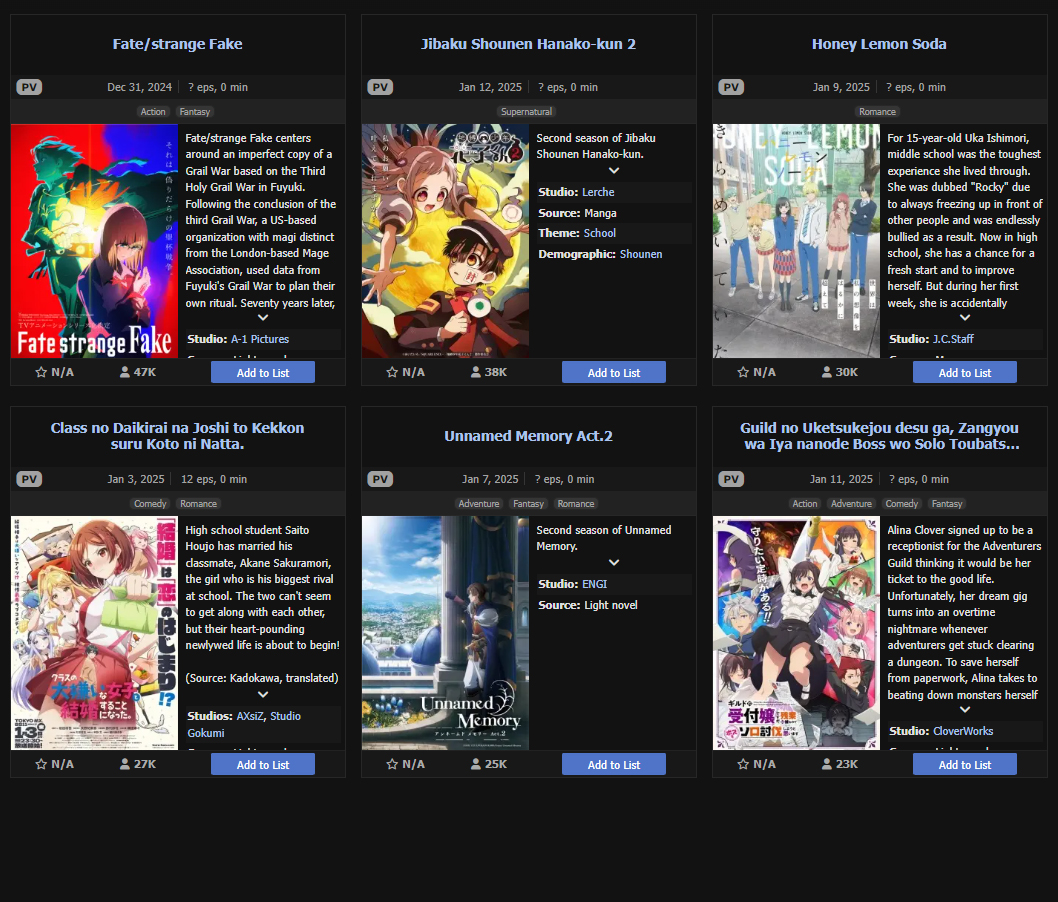Play the PV badge for Fate/strange Fake
Image resolution: width=1058 pixels, height=902 pixels.
pos(29,87)
